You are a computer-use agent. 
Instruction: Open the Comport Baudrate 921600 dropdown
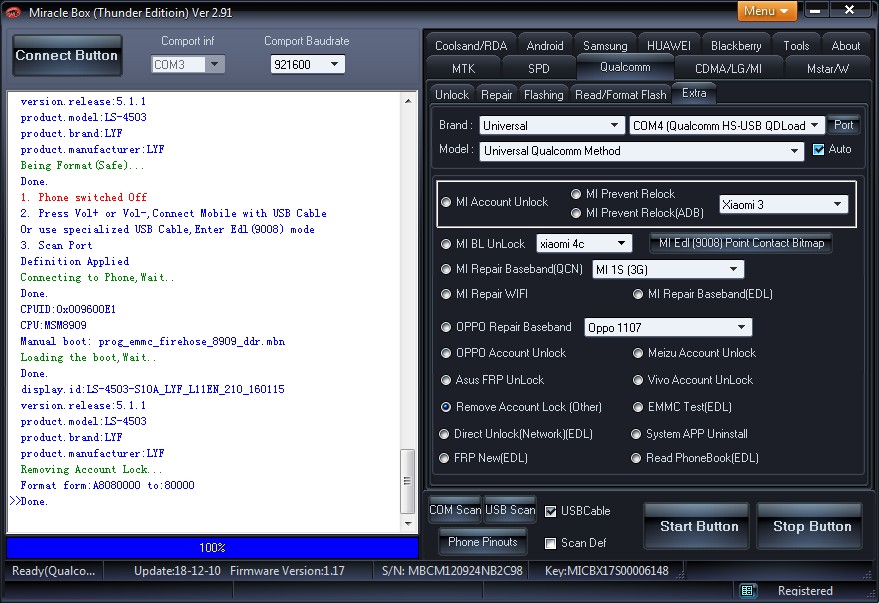(x=307, y=64)
